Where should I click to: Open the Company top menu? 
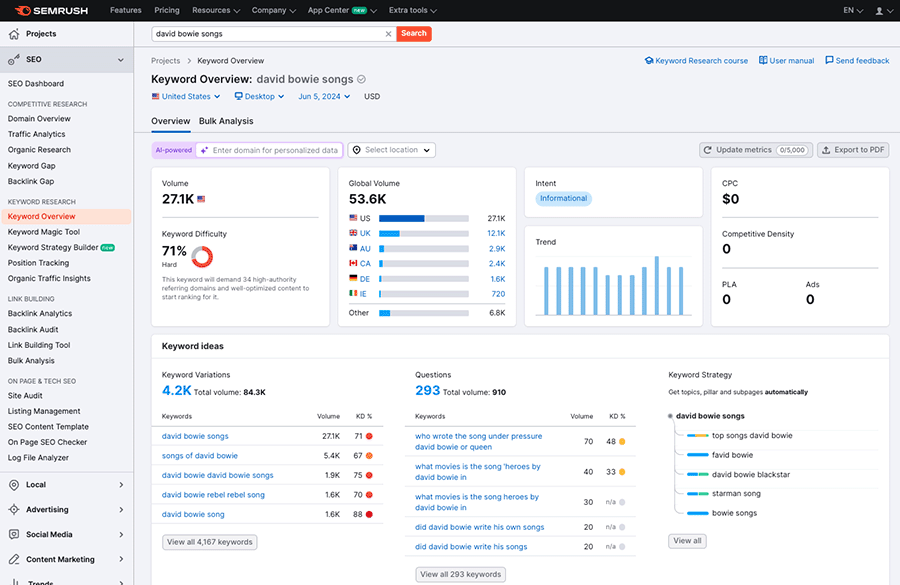pyautogui.click(x=273, y=10)
